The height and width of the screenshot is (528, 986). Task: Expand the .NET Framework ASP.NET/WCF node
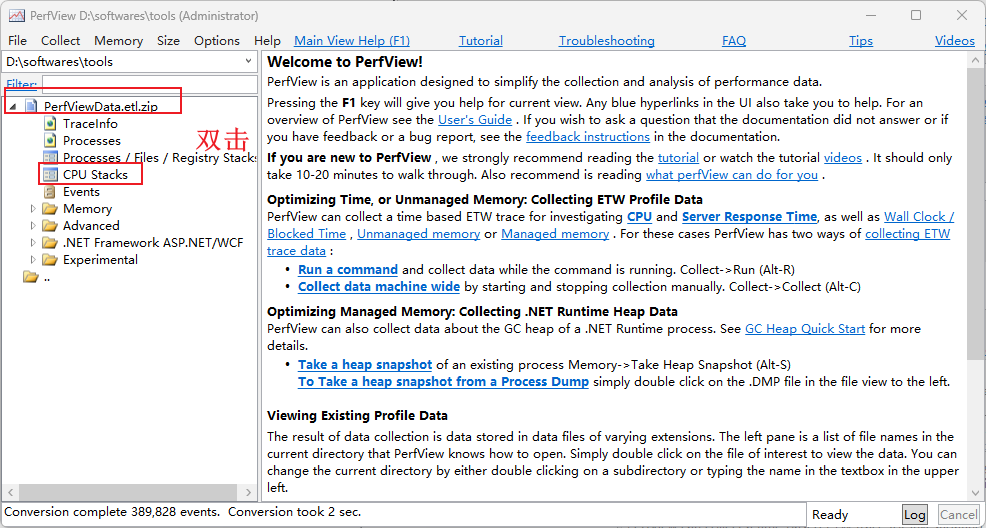[x=33, y=243]
